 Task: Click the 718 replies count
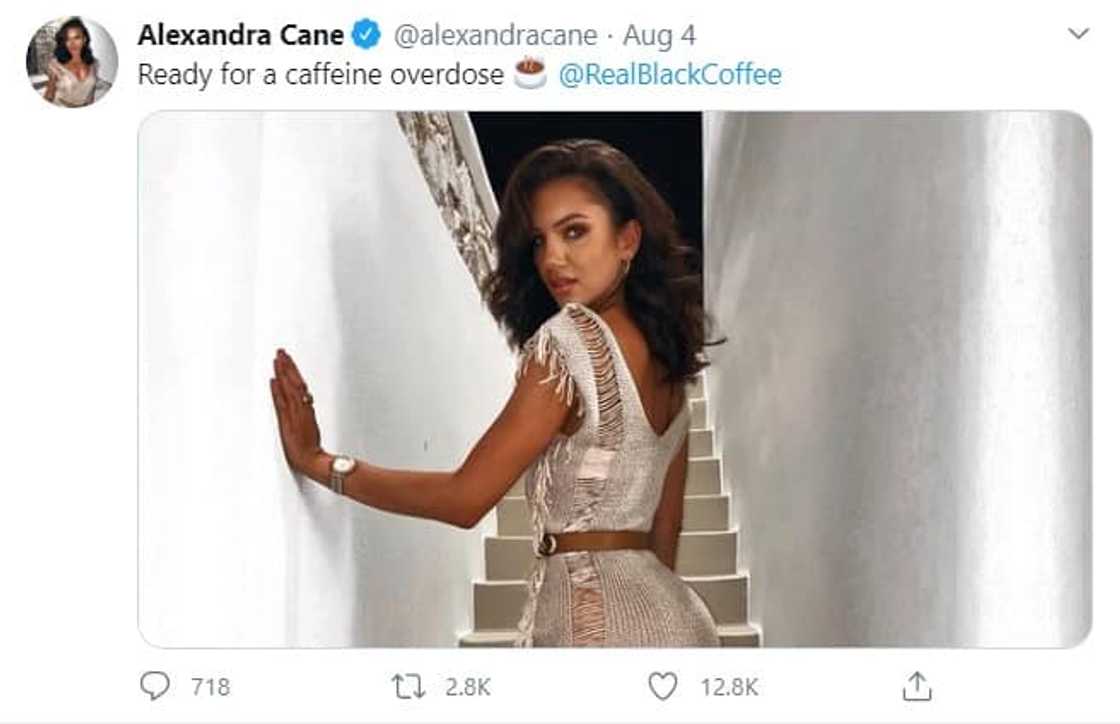point(210,687)
